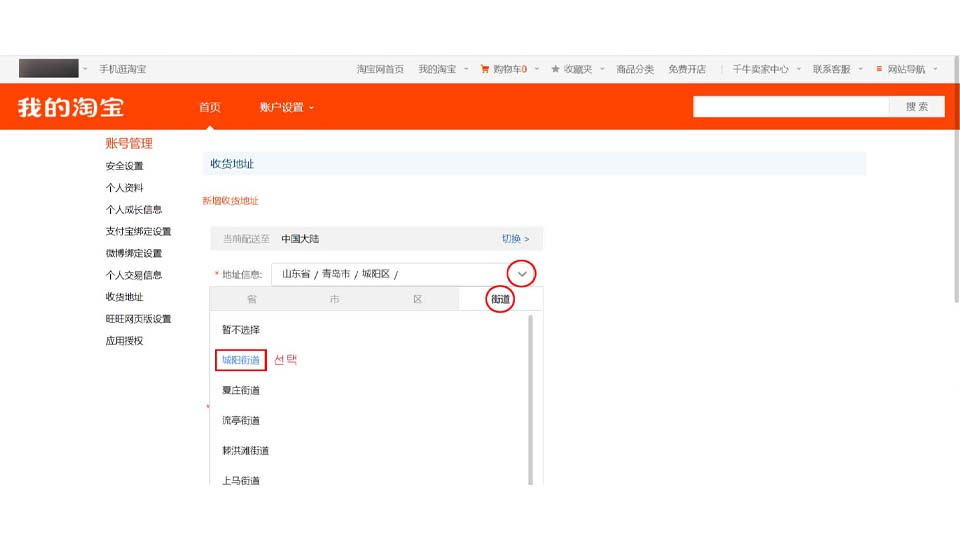This screenshot has height=540, width=960.
Task: Click the page vertical scrollbar
Action: [956, 179]
